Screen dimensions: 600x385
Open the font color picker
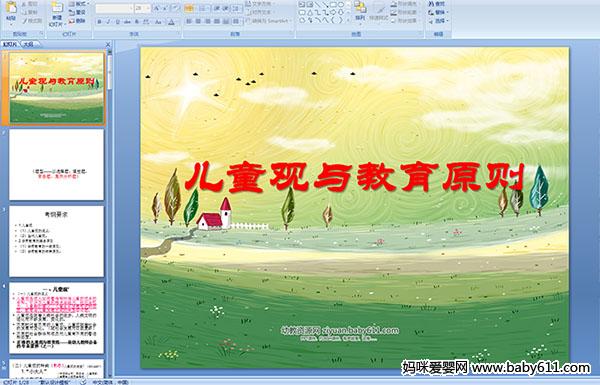[171, 22]
